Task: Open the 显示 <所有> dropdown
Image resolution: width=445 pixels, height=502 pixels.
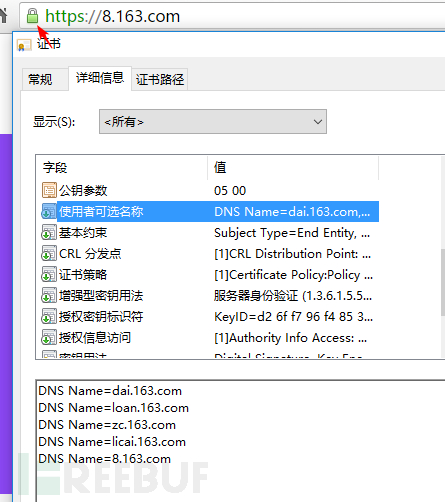Action: click(x=213, y=122)
